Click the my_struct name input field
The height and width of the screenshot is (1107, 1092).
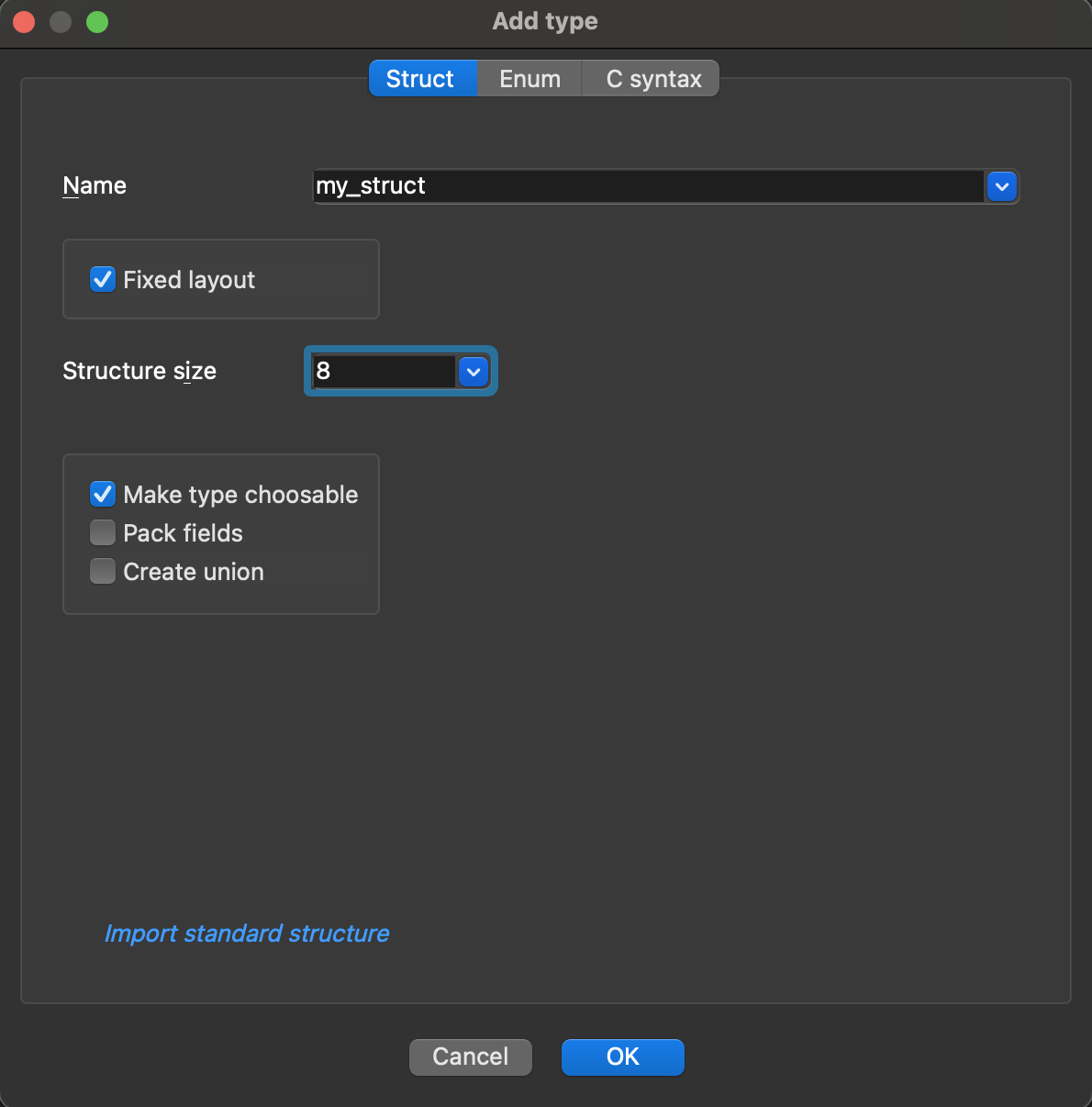642,186
